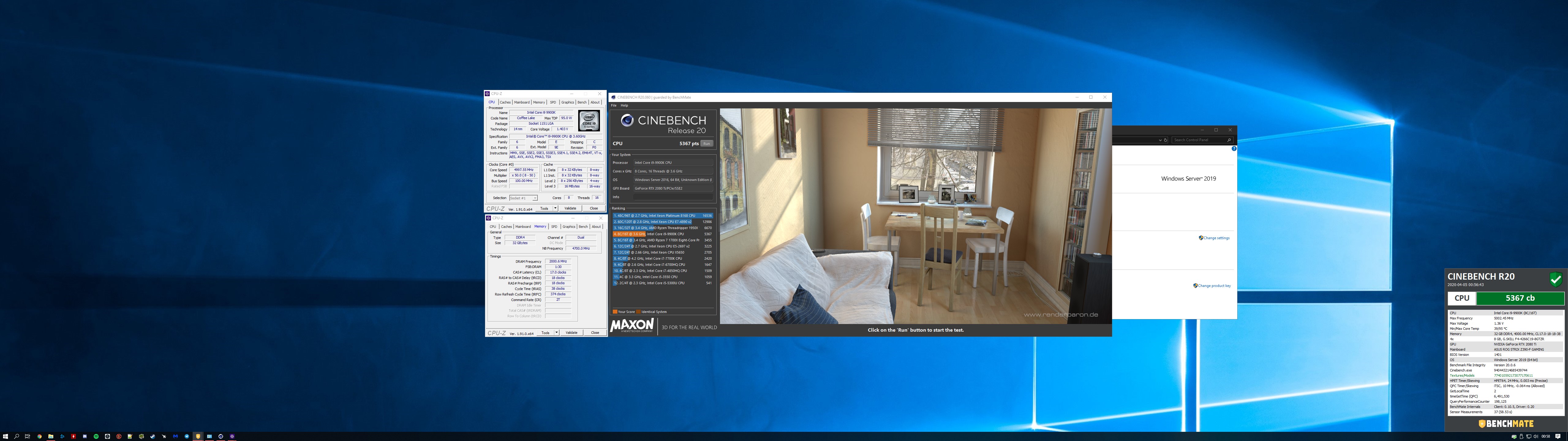This screenshot has height=441, width=1568.
Task: Expand Control Panel address bar dropdown arrow
Action: 1160,140
